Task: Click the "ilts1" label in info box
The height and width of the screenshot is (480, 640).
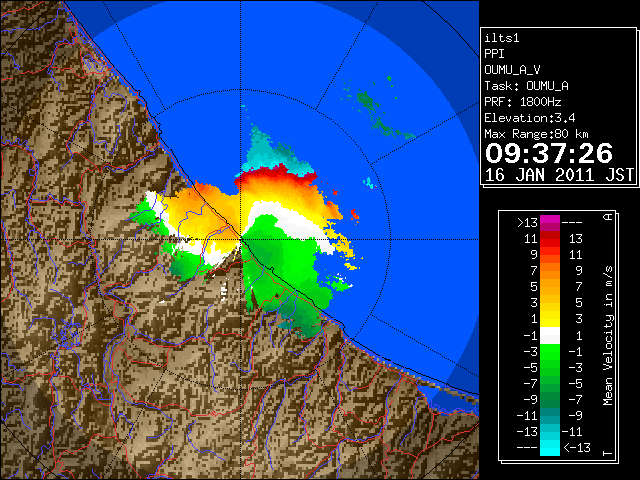Action: click(x=502, y=38)
